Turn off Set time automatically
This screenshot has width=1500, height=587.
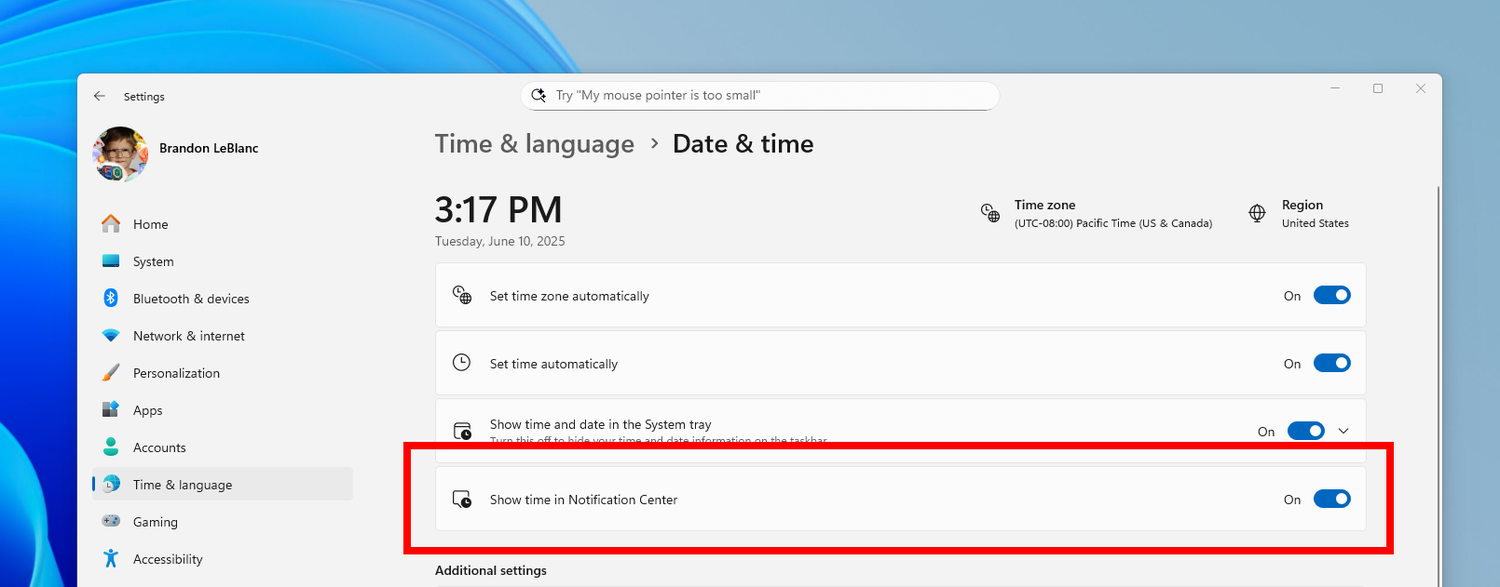point(1332,363)
